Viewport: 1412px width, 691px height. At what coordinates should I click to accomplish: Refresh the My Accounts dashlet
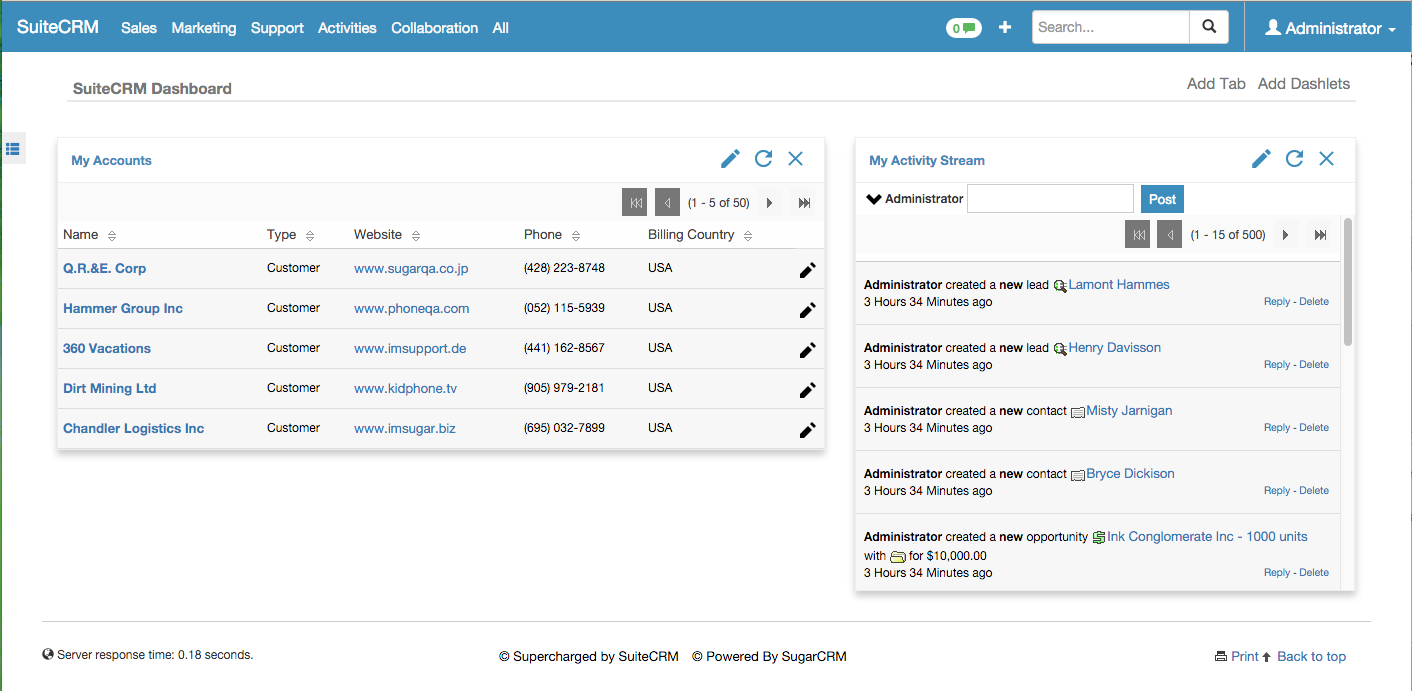[763, 159]
